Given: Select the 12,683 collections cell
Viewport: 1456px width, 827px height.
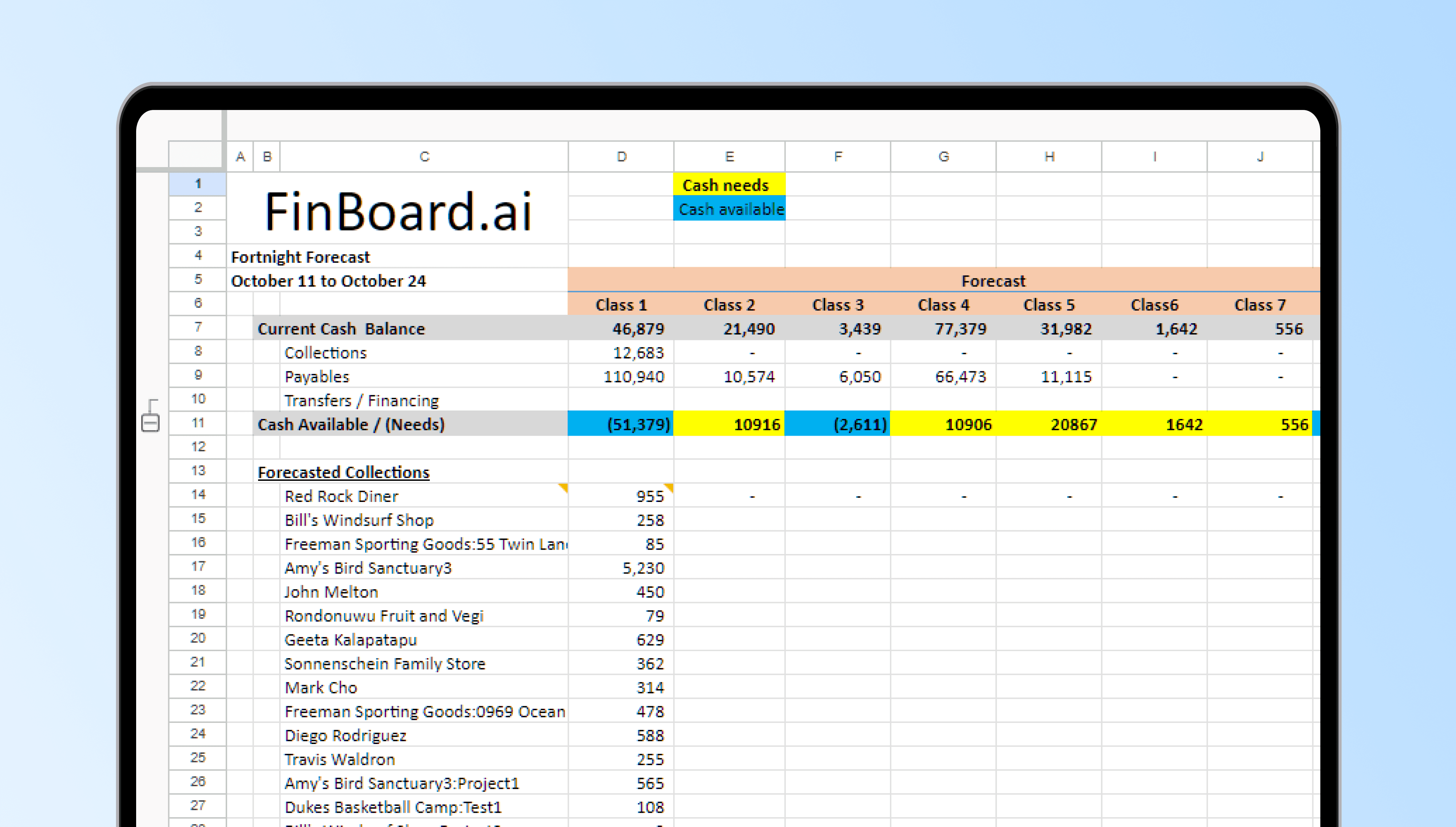Looking at the screenshot, I should click(621, 352).
